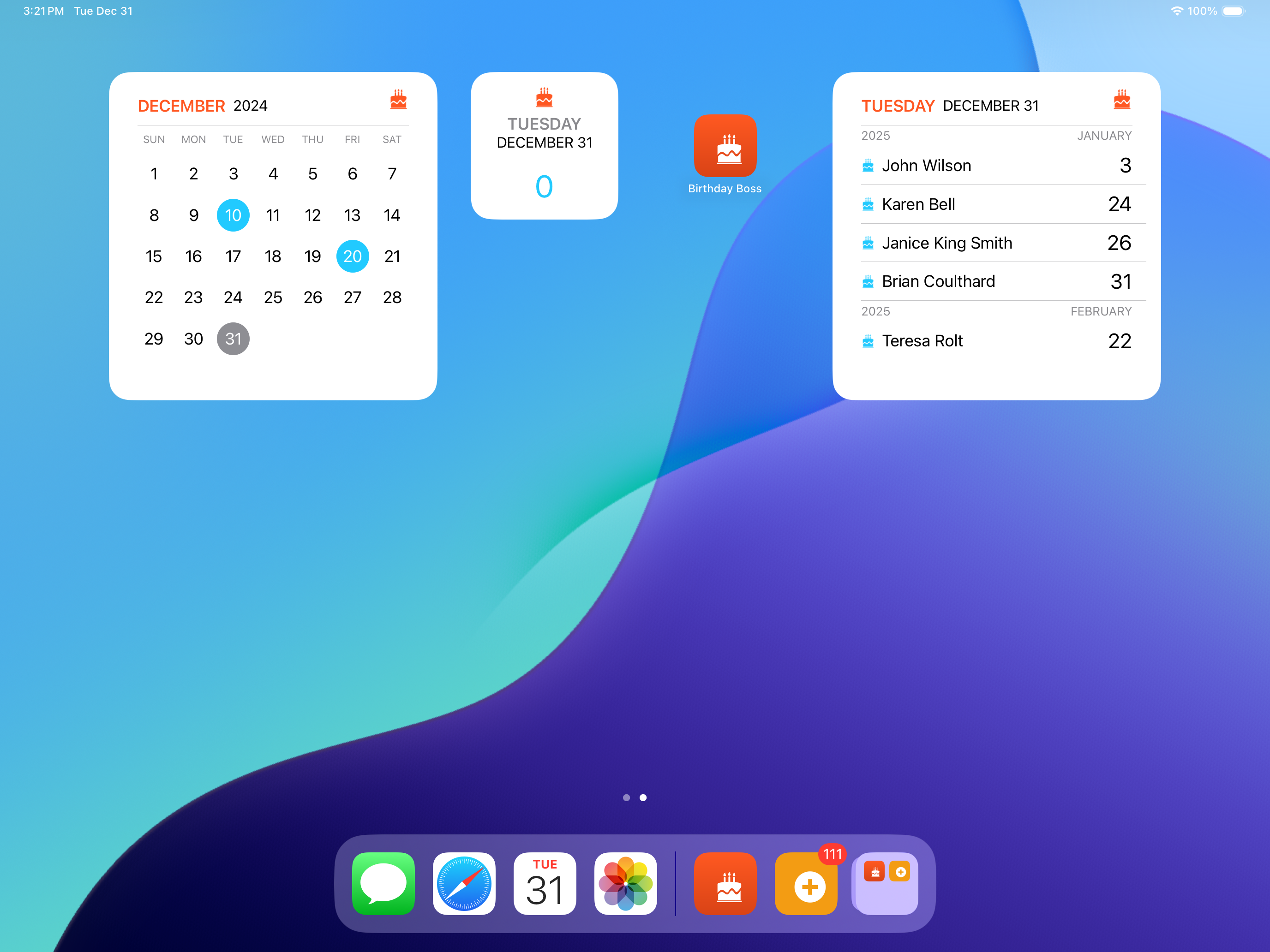Viewport: 1270px width, 952px height.
Task: Open Janice King Smith birthday entry
Action: (1004, 244)
